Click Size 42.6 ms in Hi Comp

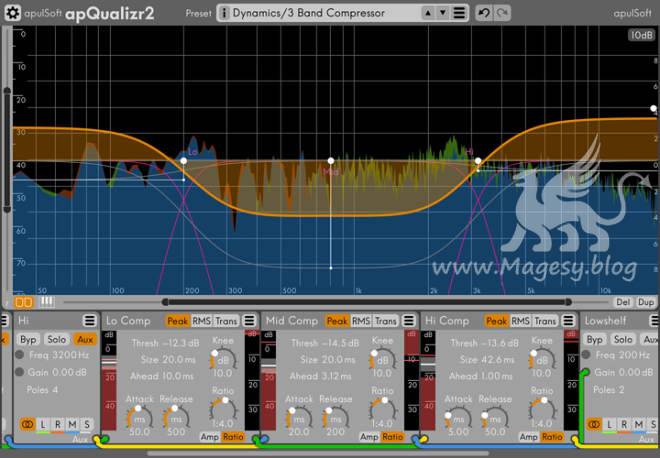pyautogui.click(x=487, y=360)
